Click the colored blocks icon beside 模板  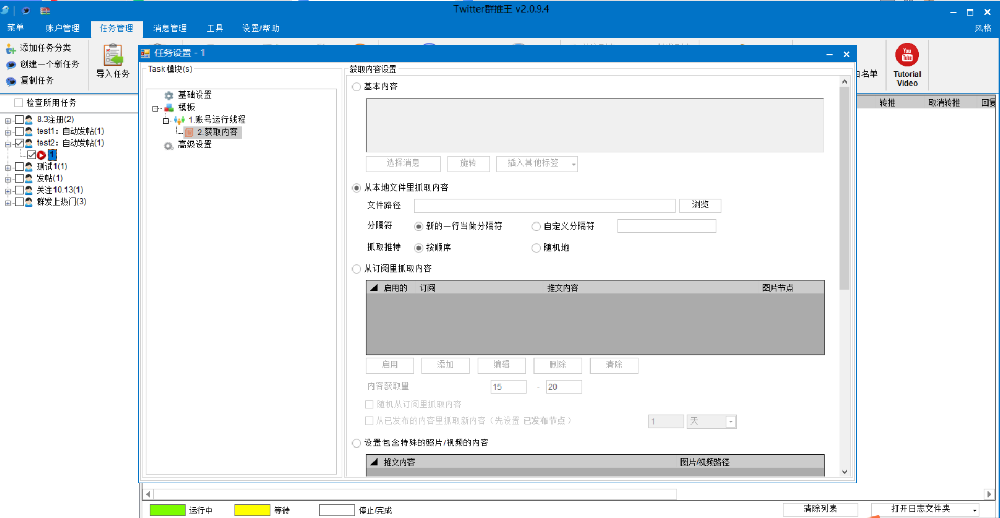coord(169,107)
